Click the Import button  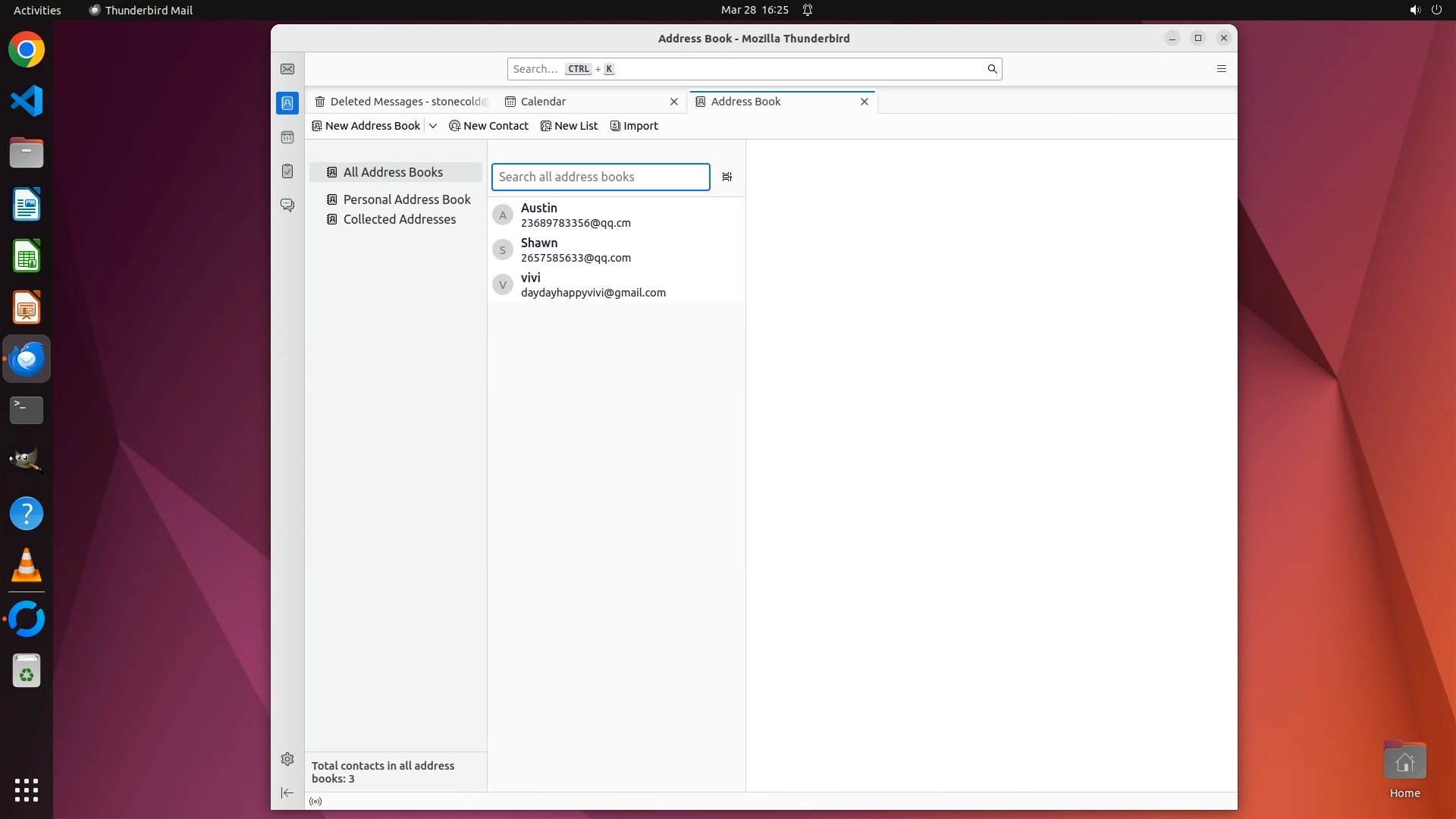click(x=634, y=126)
